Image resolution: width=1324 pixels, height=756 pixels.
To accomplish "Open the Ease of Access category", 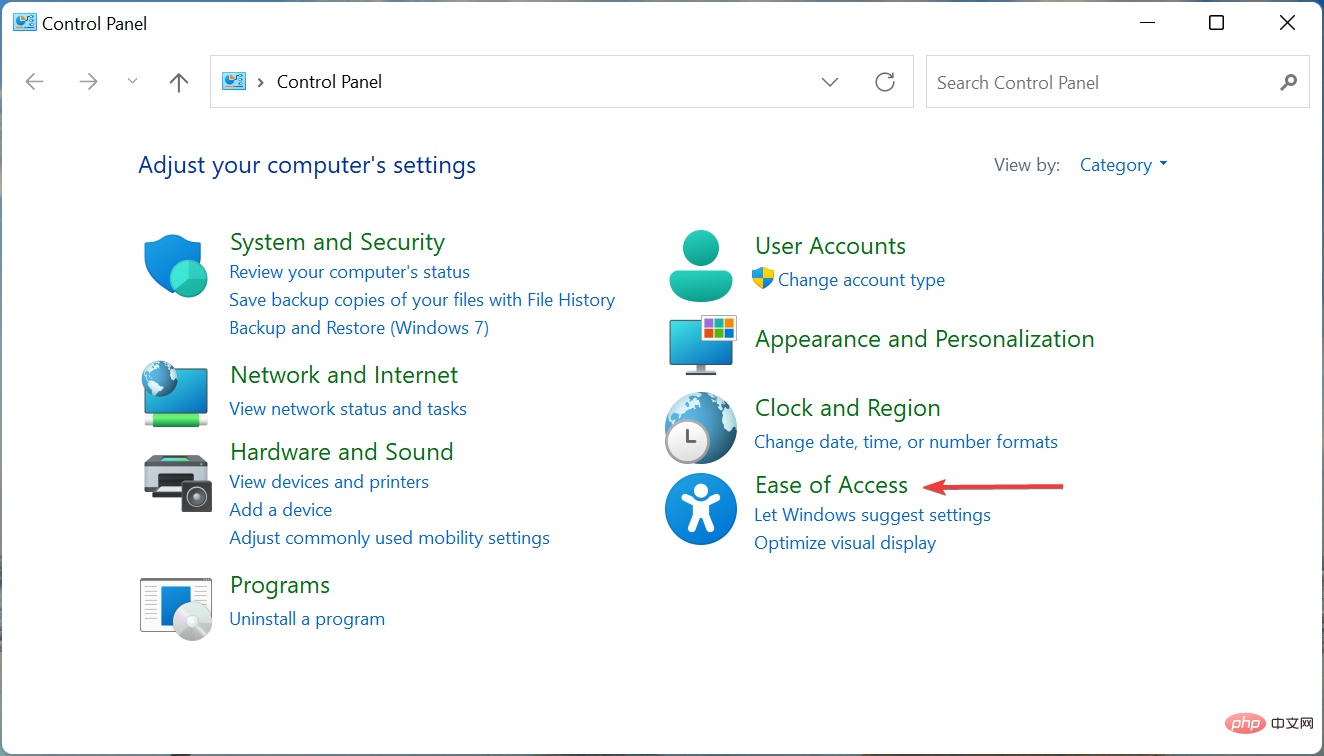I will (x=832, y=485).
